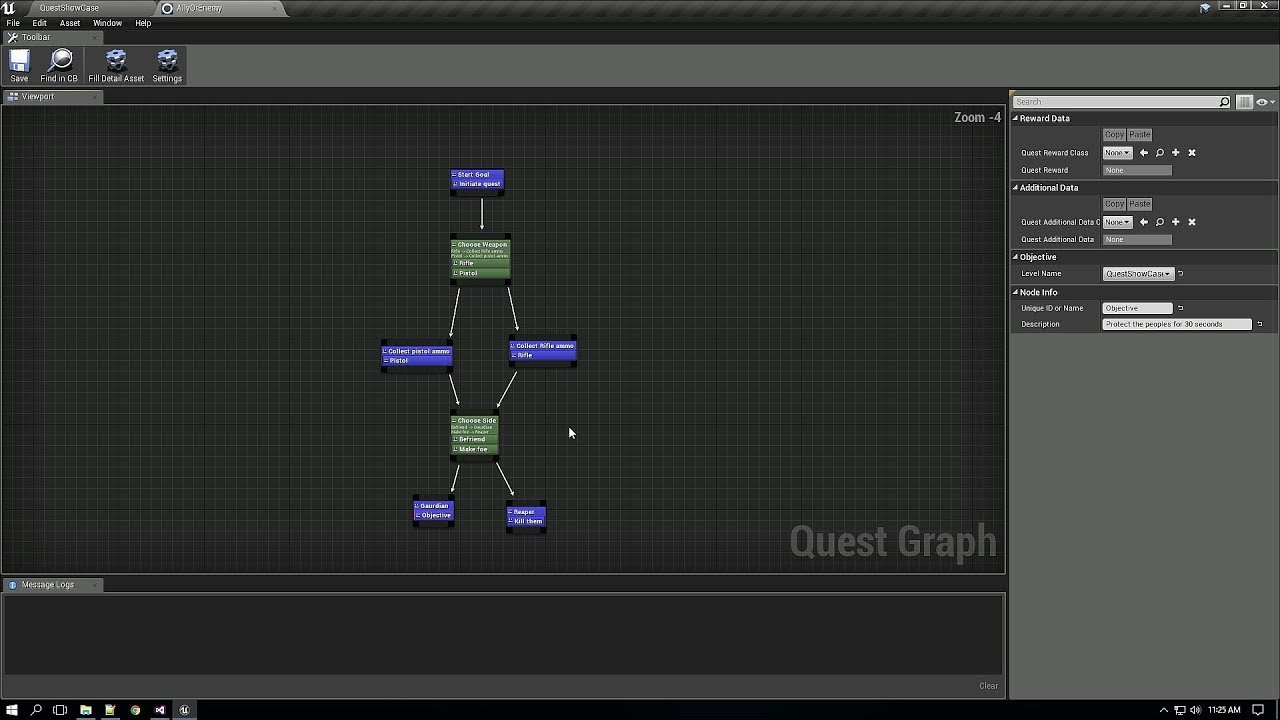
Task: Click Copy under Reward Data
Action: click(1114, 134)
